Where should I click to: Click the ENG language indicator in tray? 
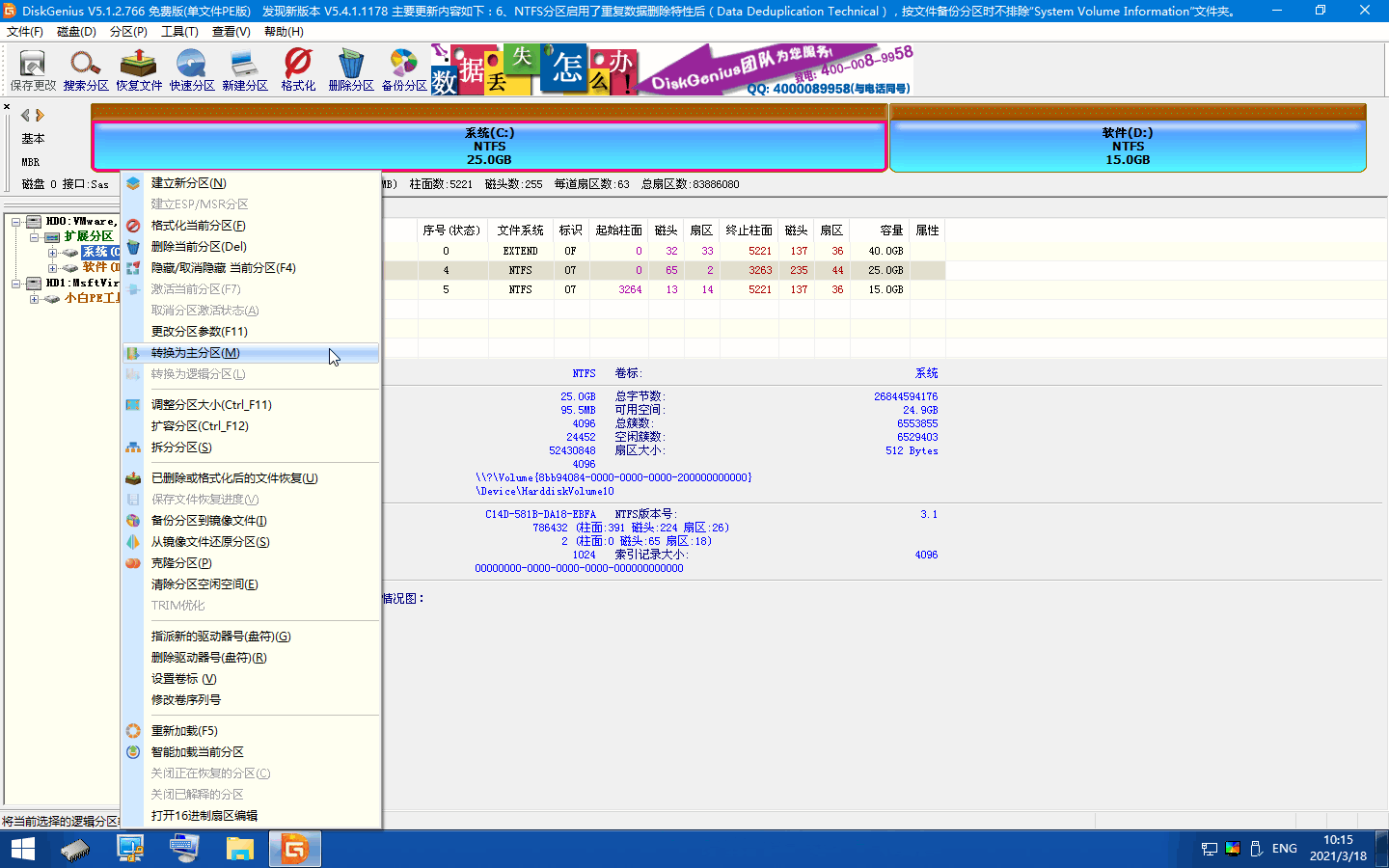click(x=1285, y=849)
